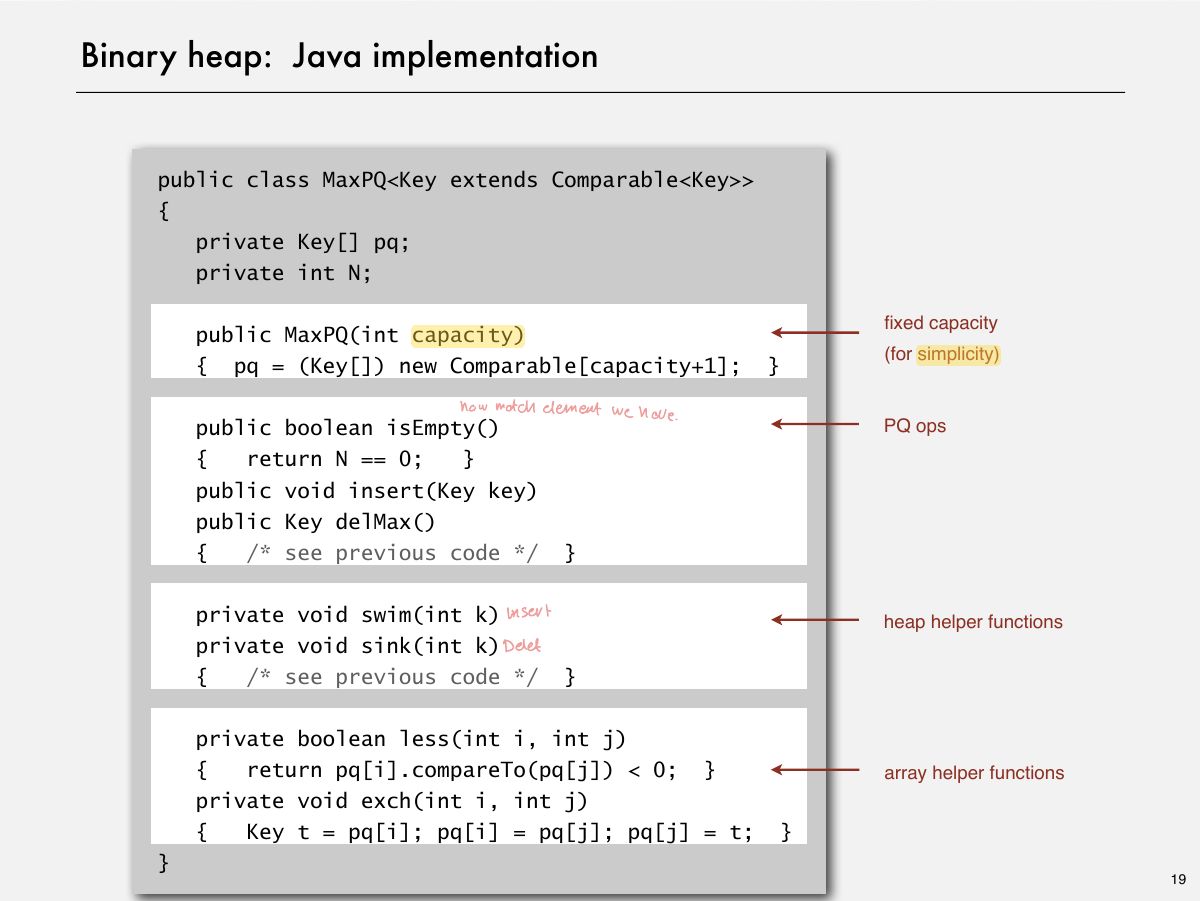Click the line 'return pq[i].compareTo(pq[j]) < 0;'
Image resolution: width=1200 pixels, height=901 pixels.
tap(461, 770)
